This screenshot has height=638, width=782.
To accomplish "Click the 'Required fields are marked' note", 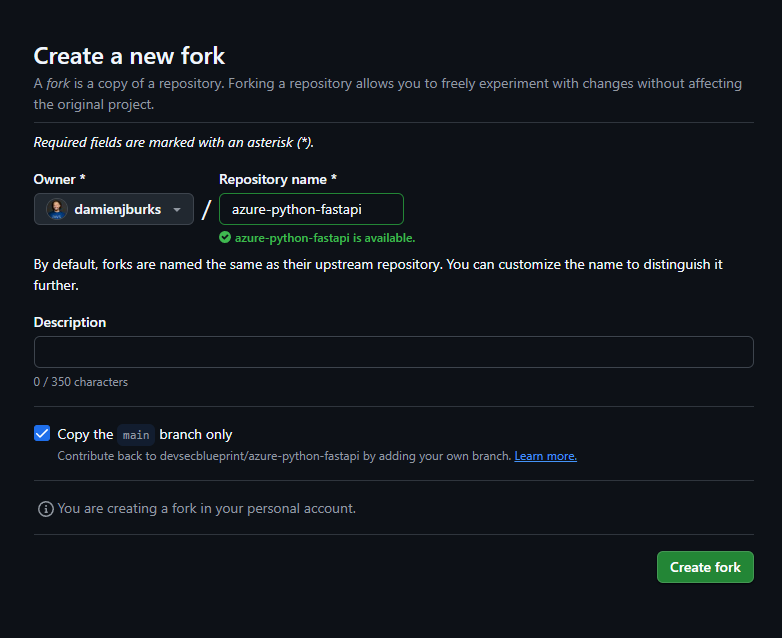I will [174, 142].
